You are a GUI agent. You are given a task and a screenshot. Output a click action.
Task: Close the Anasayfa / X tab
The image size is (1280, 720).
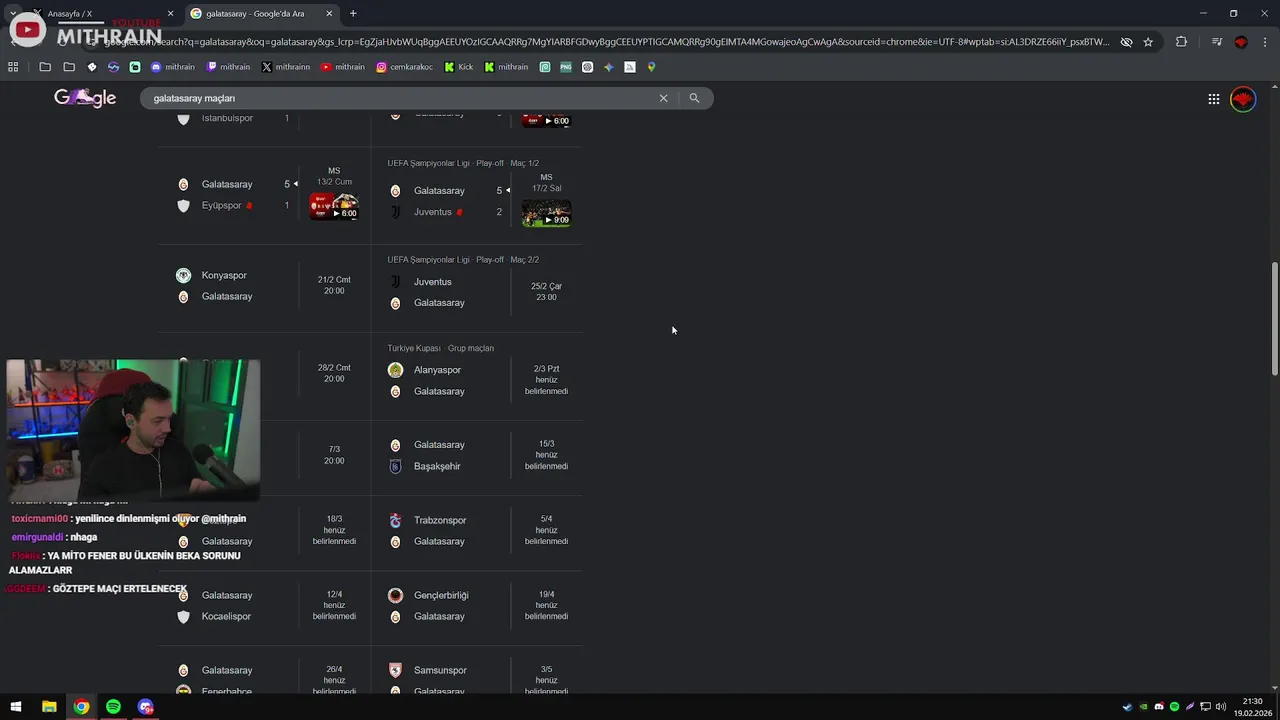[x=170, y=14]
